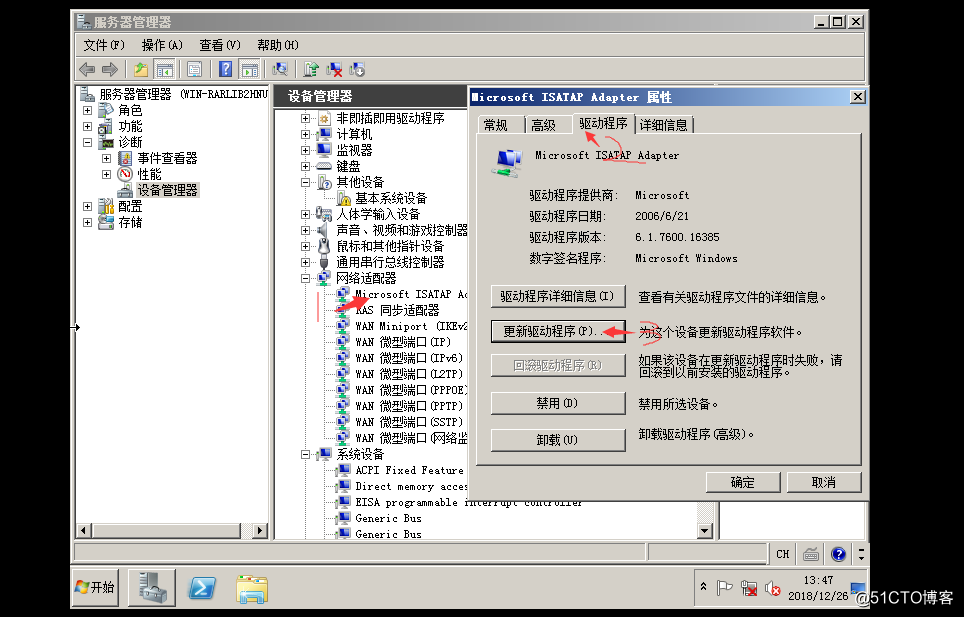Toggle the show/hide action pane toolbar icon
The height and width of the screenshot is (617, 964).
point(249,69)
